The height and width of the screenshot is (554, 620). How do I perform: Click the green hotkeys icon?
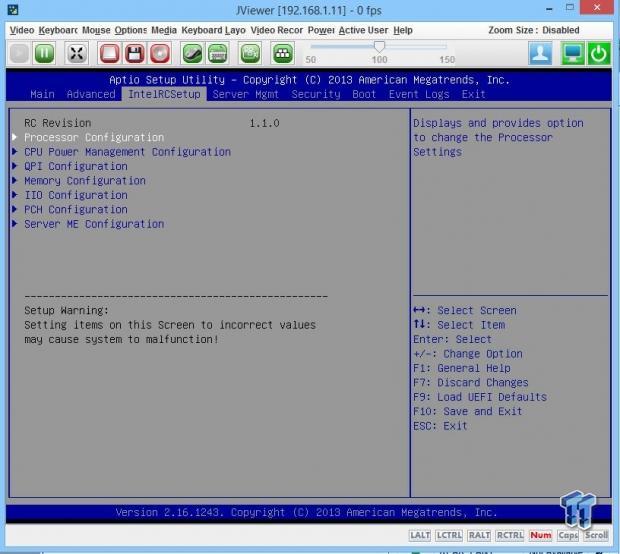[282, 53]
